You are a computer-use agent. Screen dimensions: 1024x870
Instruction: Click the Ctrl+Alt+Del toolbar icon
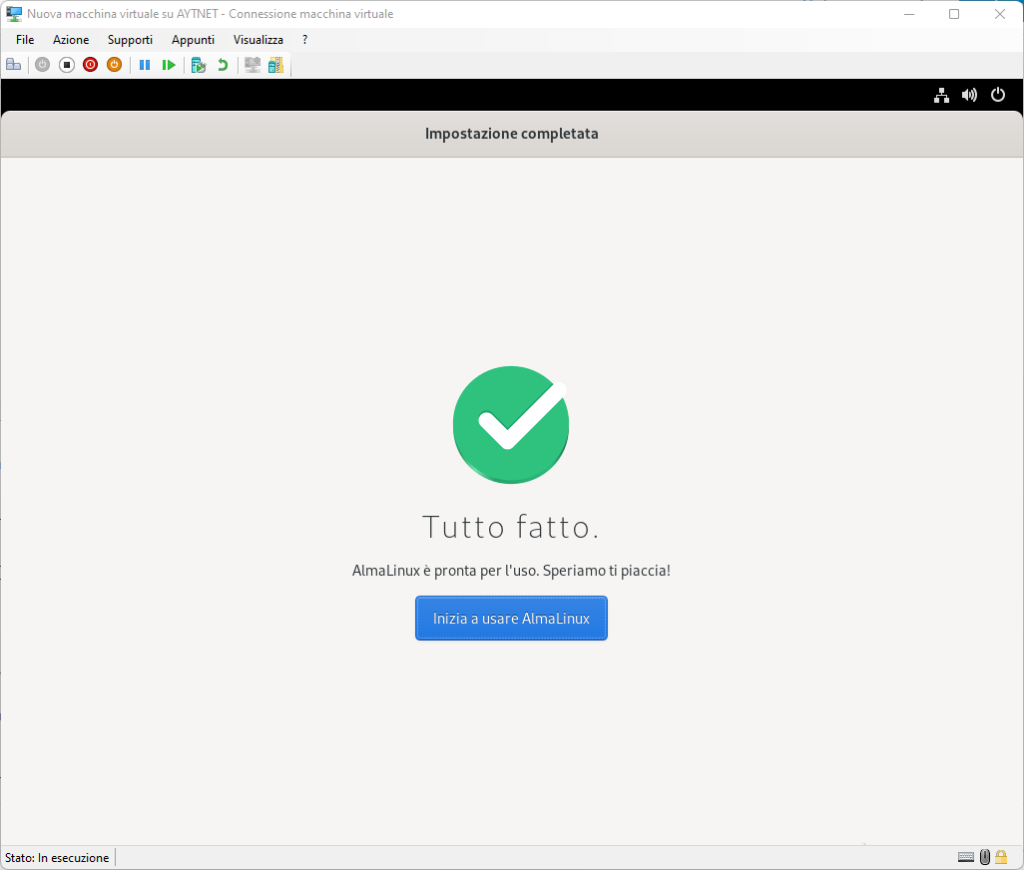(x=13, y=65)
